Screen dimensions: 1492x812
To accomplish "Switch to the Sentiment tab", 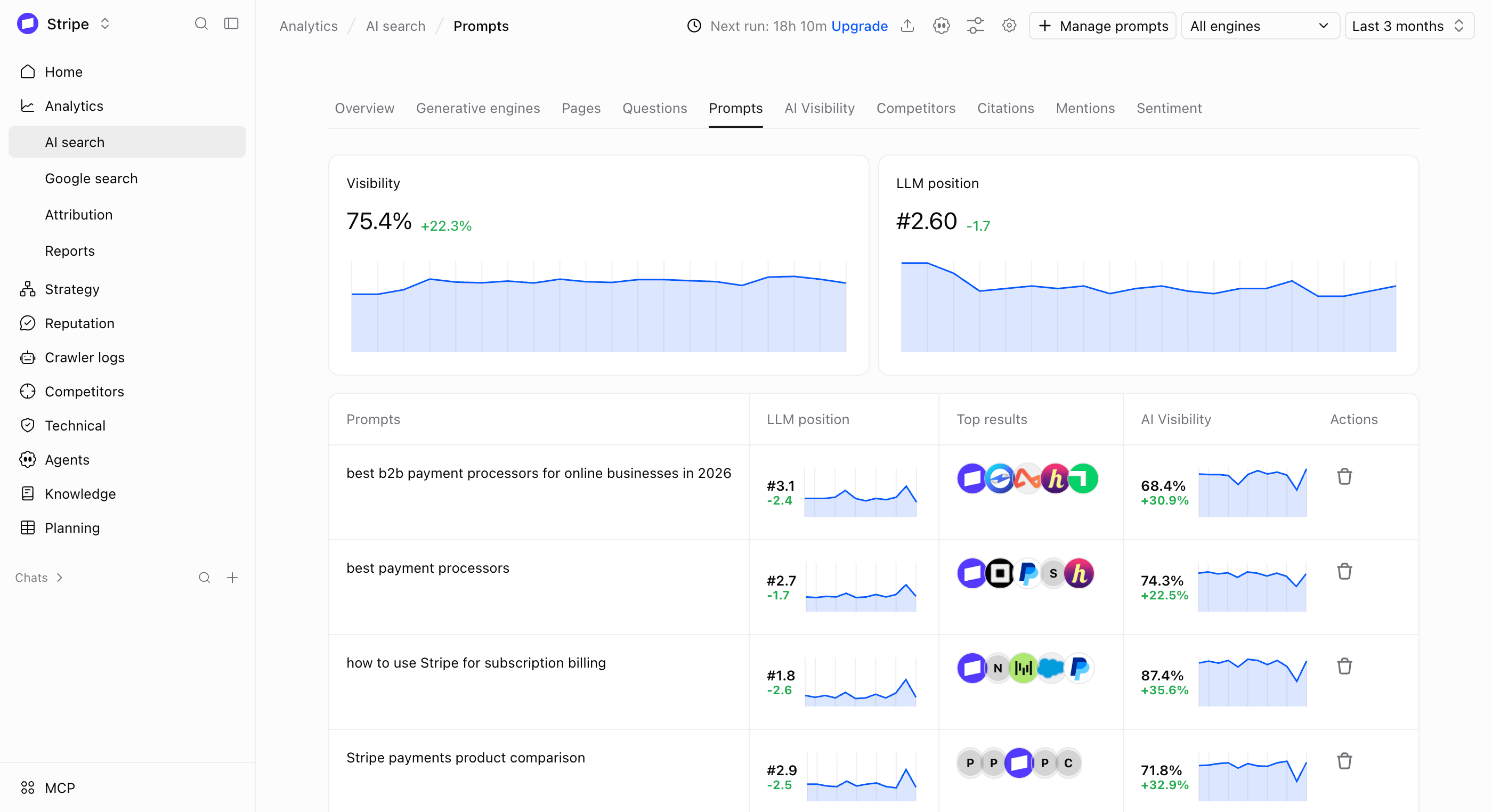I will (1169, 108).
